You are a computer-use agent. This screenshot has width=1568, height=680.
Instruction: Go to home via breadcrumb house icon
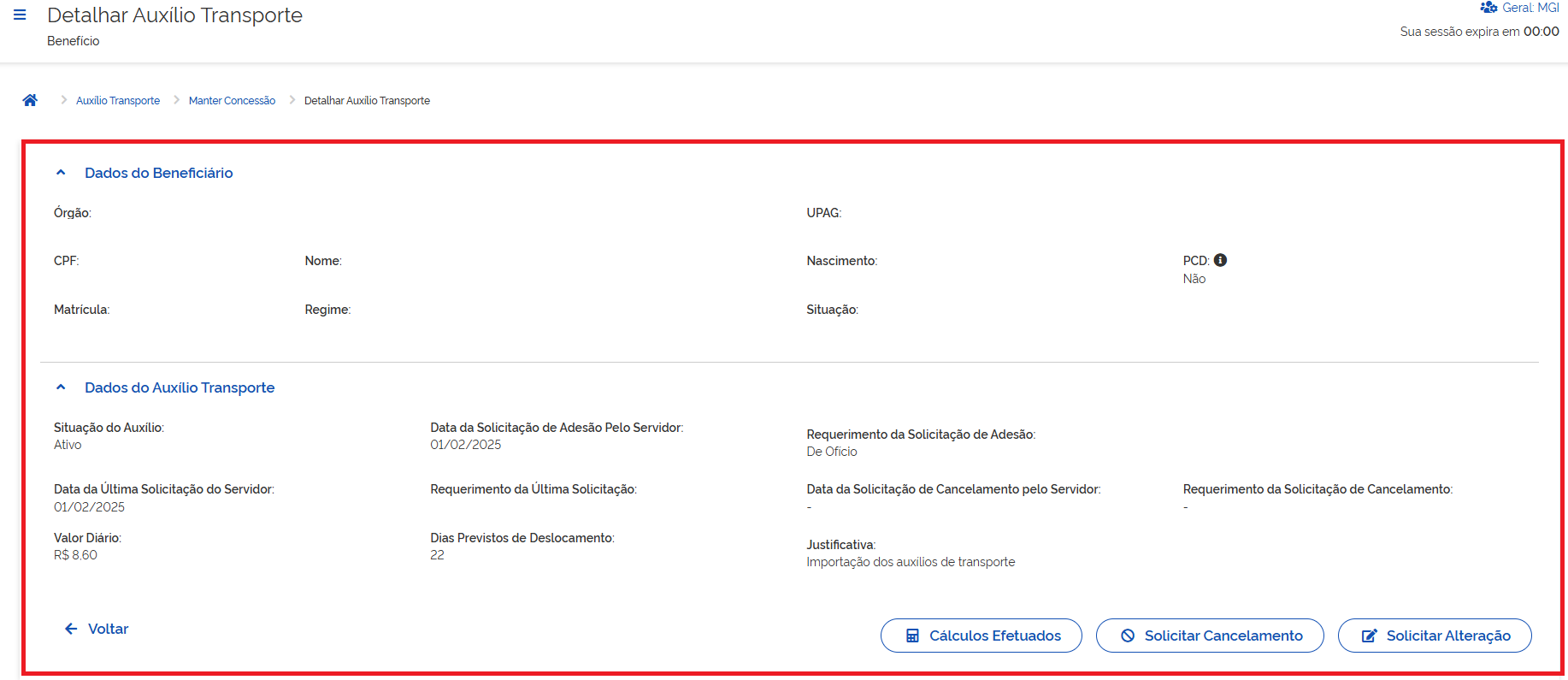point(30,100)
